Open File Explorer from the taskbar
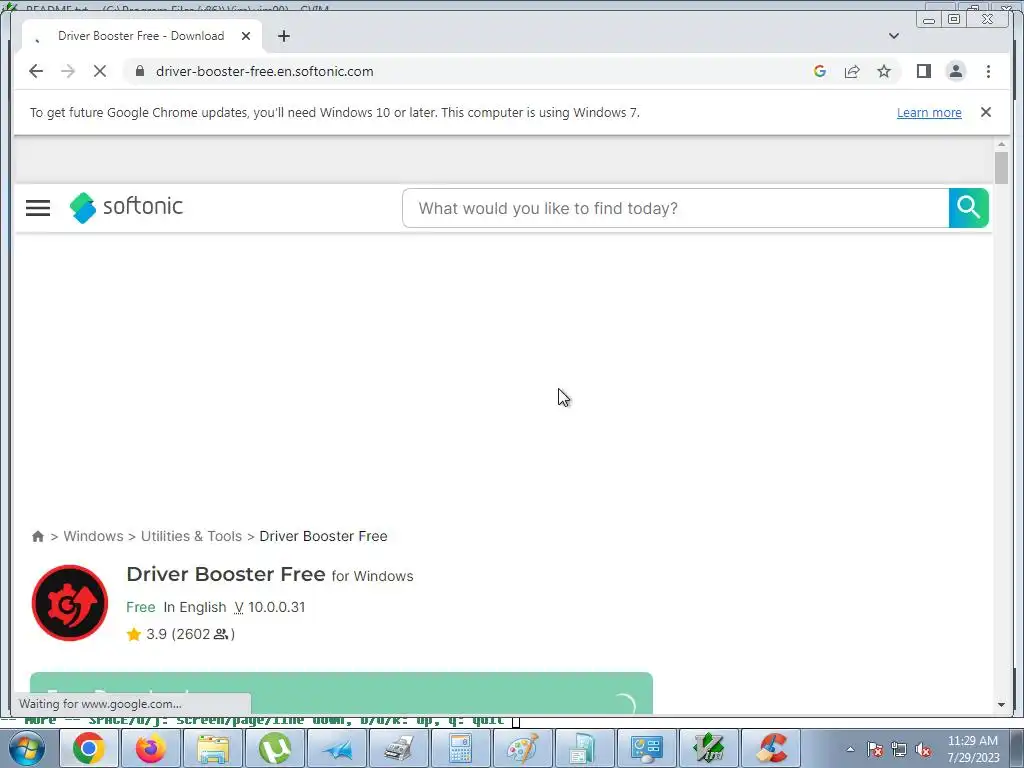The height and width of the screenshot is (768, 1024). [x=213, y=748]
